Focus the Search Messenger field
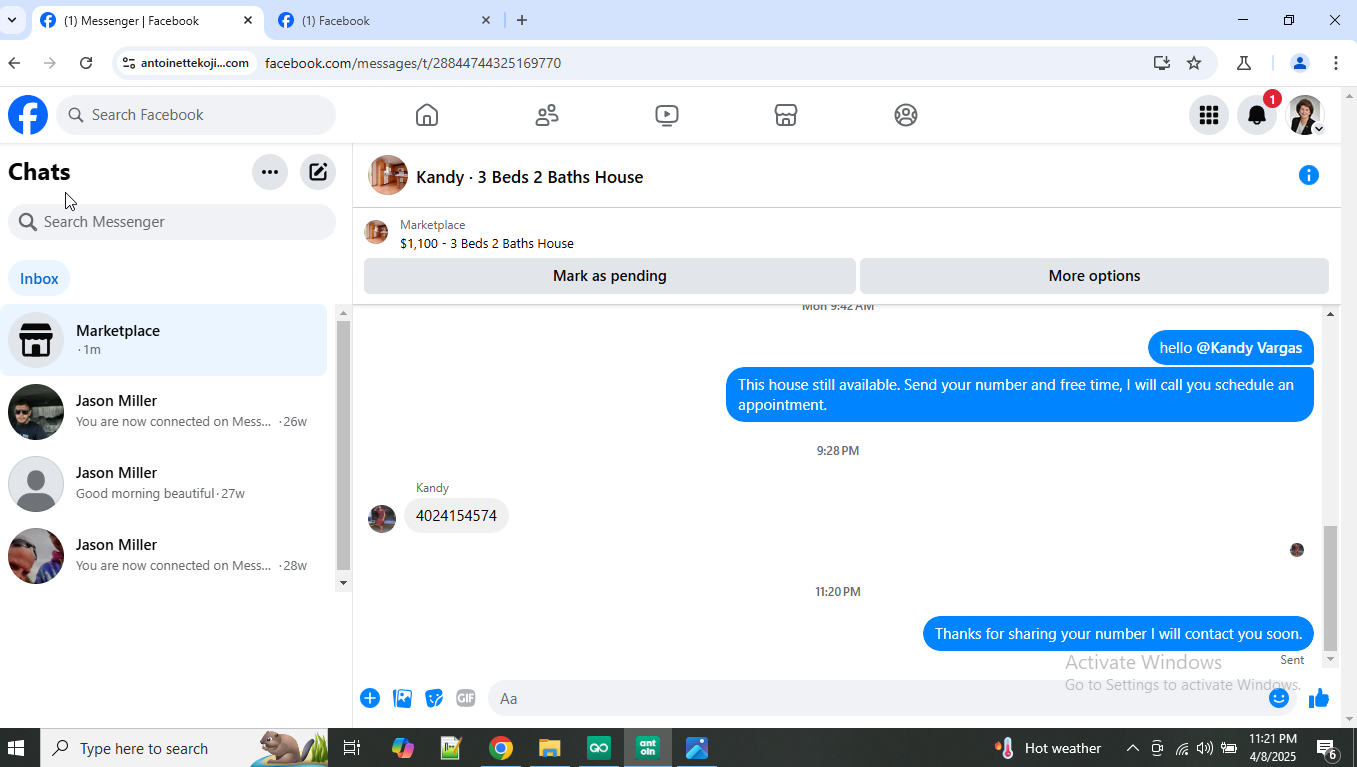 (172, 222)
